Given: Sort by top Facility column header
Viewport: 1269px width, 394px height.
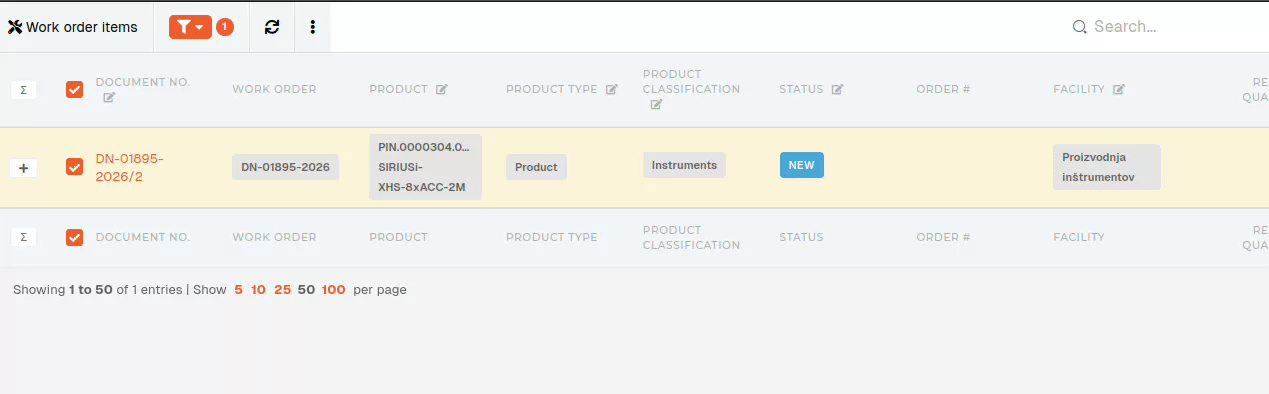Looking at the screenshot, I should 1078,89.
